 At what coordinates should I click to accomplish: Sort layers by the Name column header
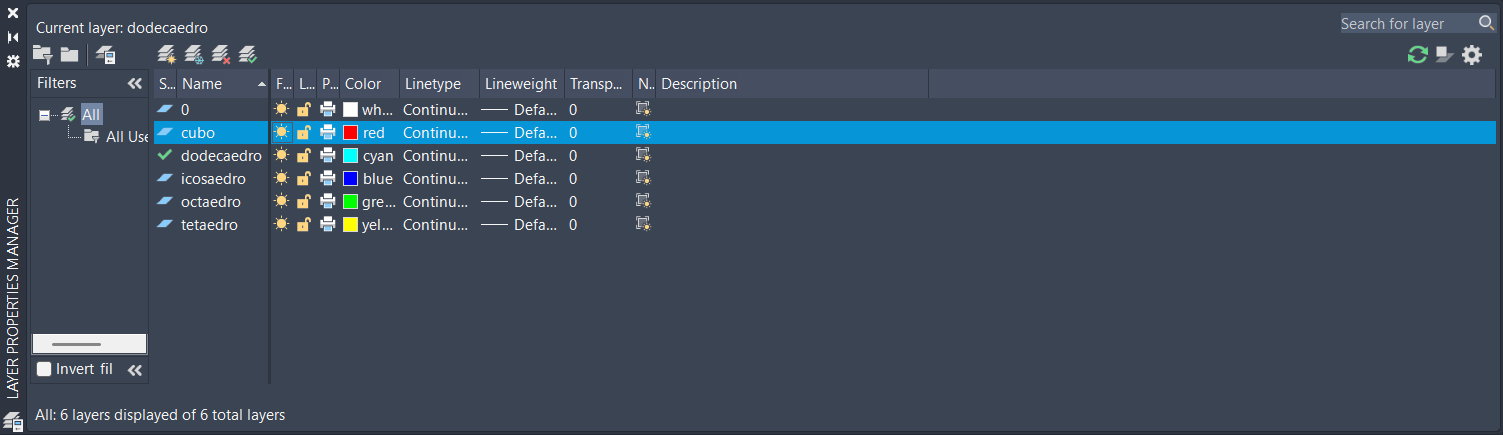tap(215, 84)
